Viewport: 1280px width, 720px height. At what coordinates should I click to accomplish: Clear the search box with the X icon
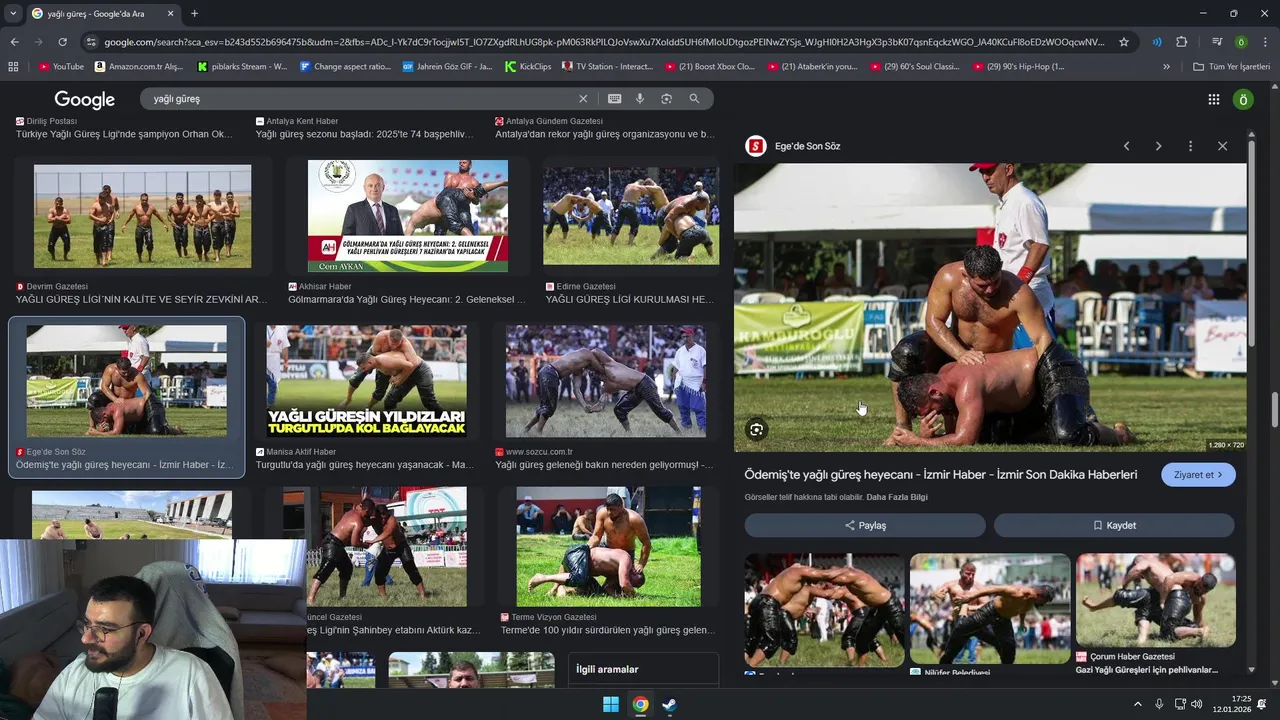[583, 99]
